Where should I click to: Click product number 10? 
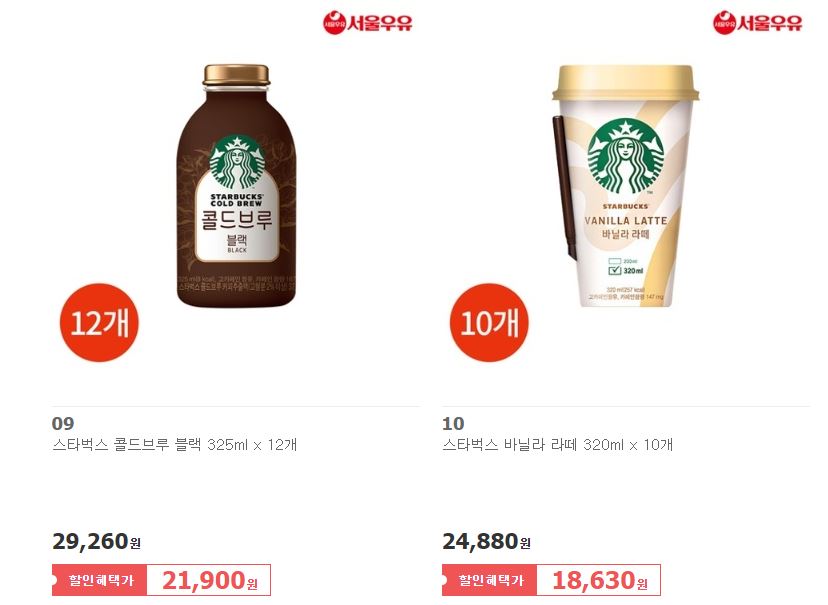tap(453, 423)
